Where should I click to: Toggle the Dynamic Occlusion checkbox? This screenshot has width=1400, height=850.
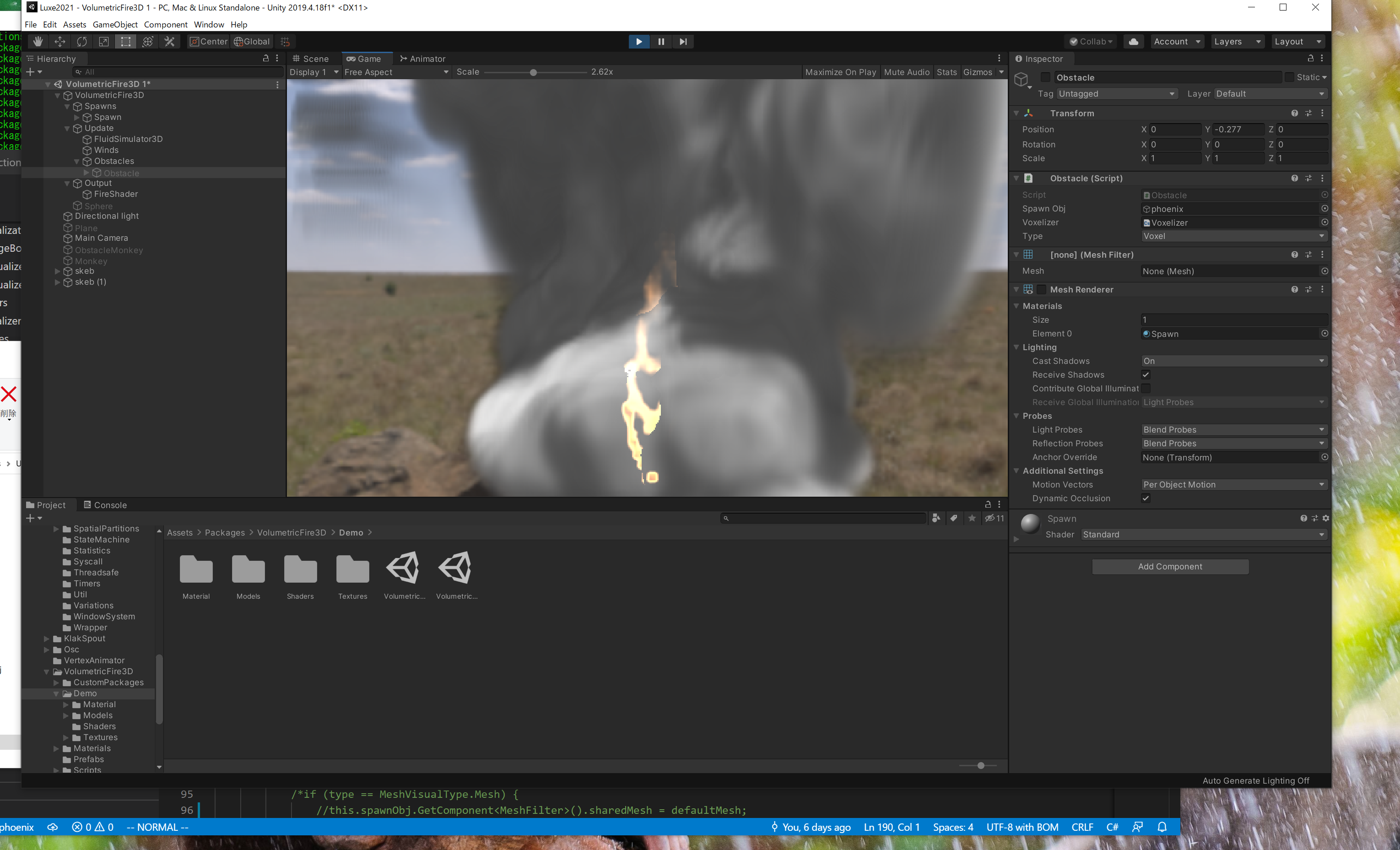click(x=1146, y=498)
